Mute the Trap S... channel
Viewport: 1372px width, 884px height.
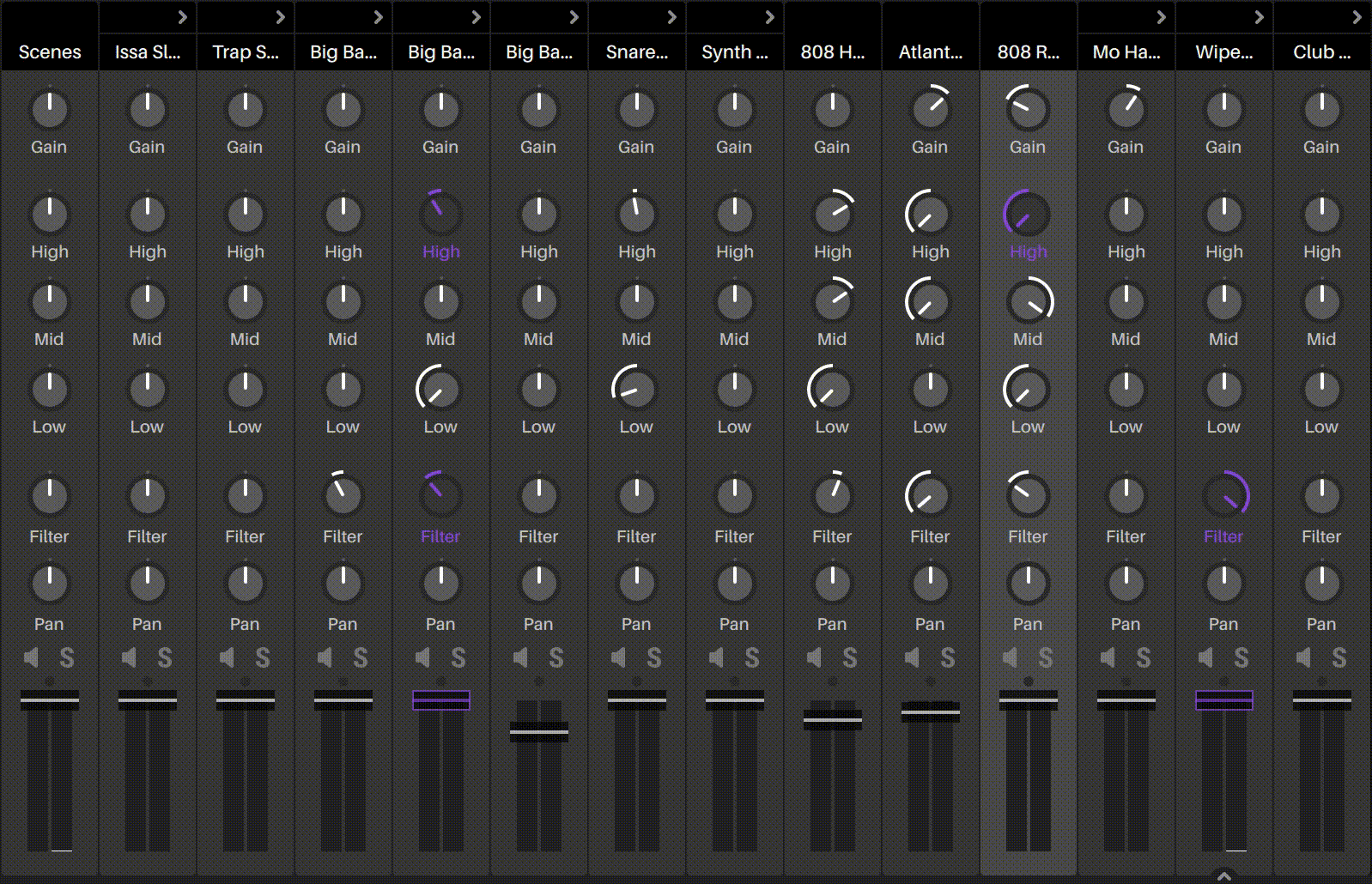(x=228, y=658)
